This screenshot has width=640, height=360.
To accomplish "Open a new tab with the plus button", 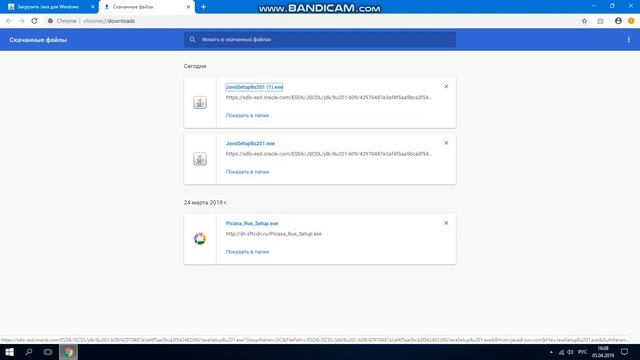I will pyautogui.click(x=203, y=7).
